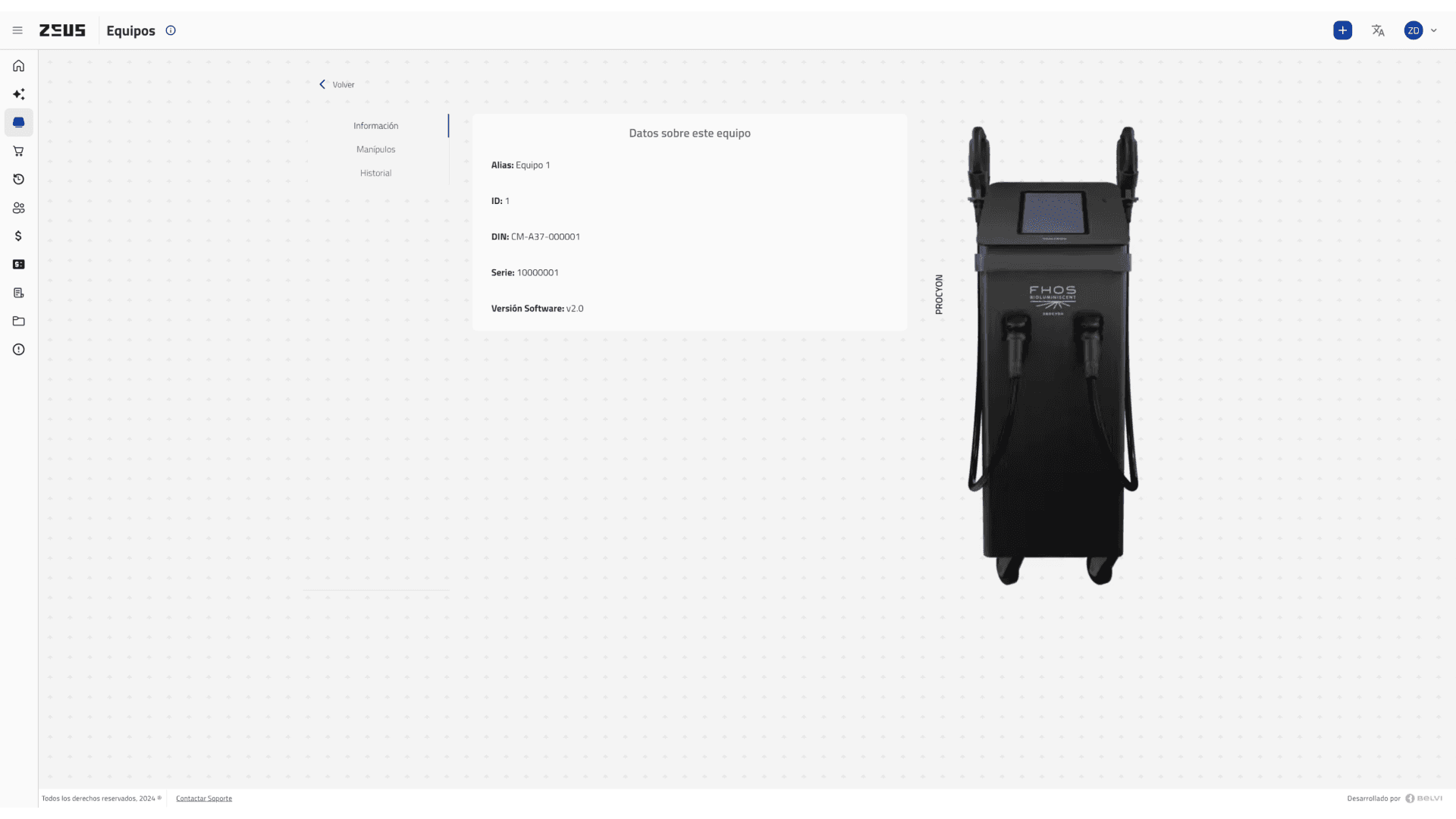
Task: Open the sparkles AI sidebar icon
Action: pyautogui.click(x=19, y=94)
